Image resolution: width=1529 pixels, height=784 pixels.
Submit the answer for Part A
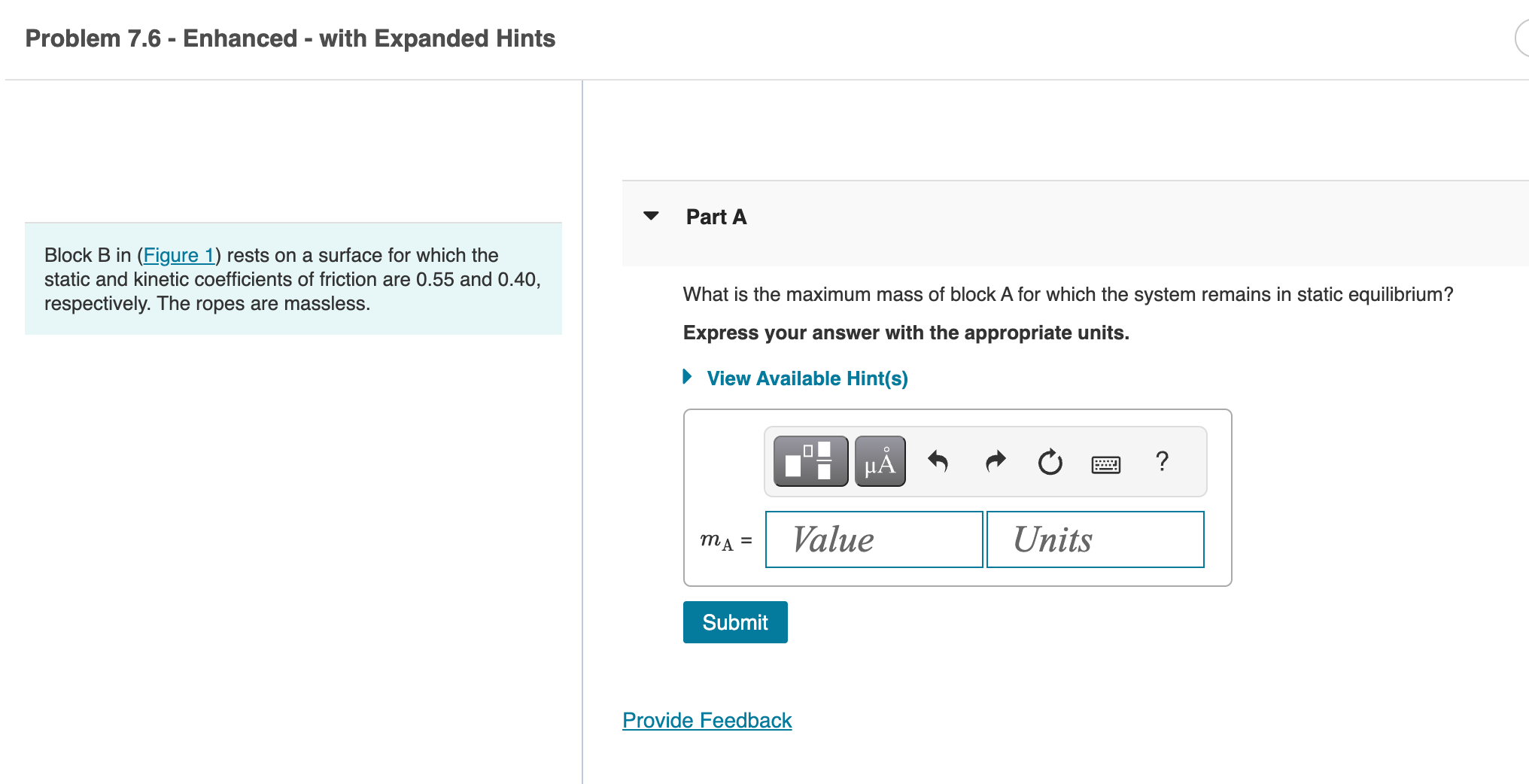click(734, 622)
